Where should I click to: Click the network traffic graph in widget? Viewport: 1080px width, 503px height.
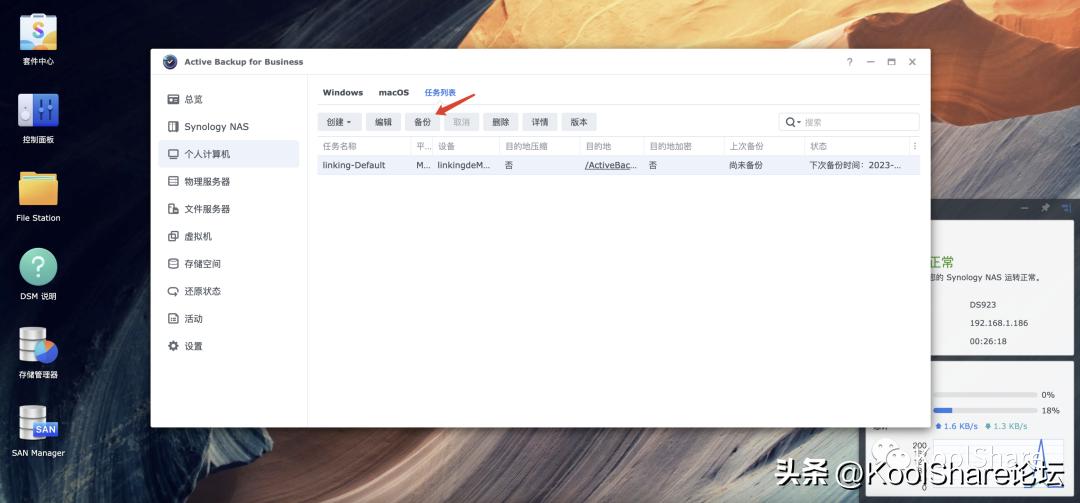999,465
